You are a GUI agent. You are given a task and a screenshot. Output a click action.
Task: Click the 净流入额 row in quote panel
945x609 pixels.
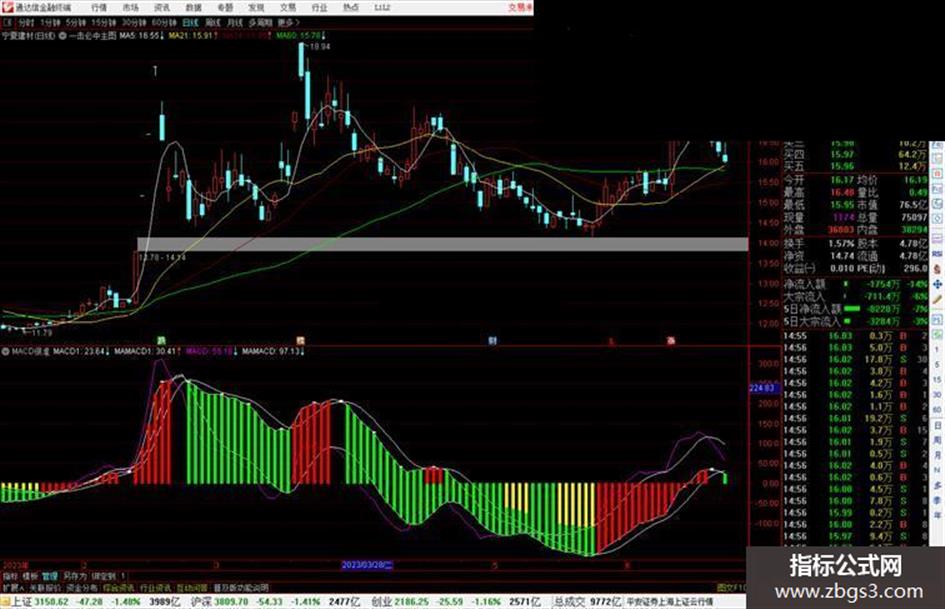tap(856, 283)
